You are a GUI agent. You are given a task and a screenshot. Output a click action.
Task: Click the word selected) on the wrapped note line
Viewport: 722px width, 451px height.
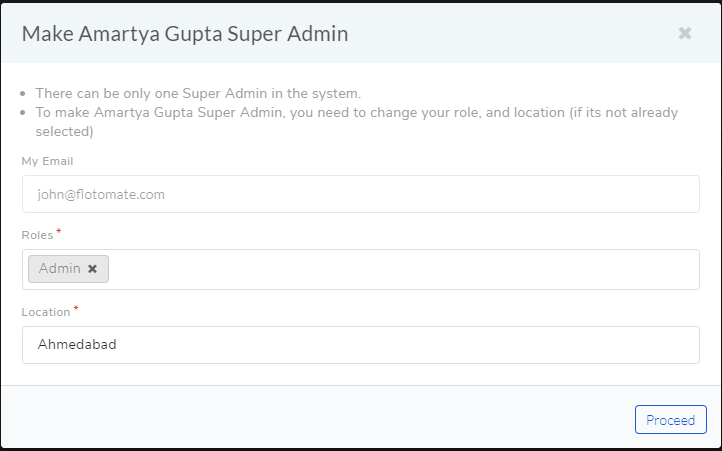pos(64,132)
